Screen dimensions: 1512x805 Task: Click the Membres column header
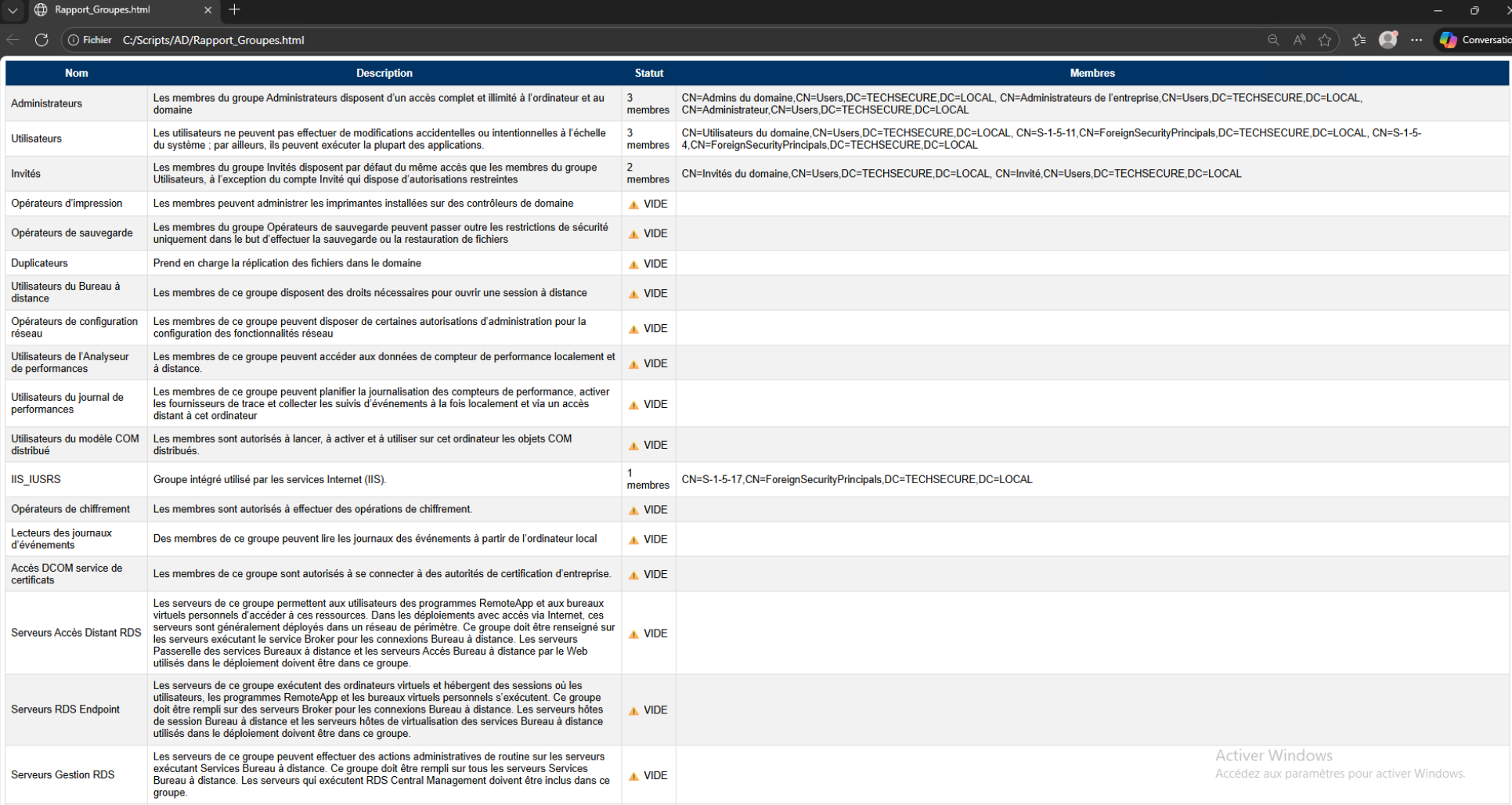tap(1092, 73)
